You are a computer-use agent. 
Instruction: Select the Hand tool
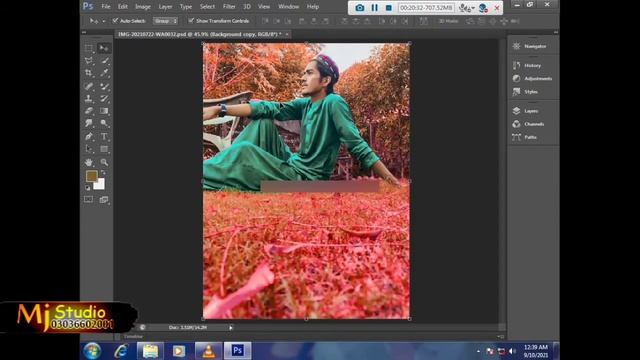coord(89,162)
